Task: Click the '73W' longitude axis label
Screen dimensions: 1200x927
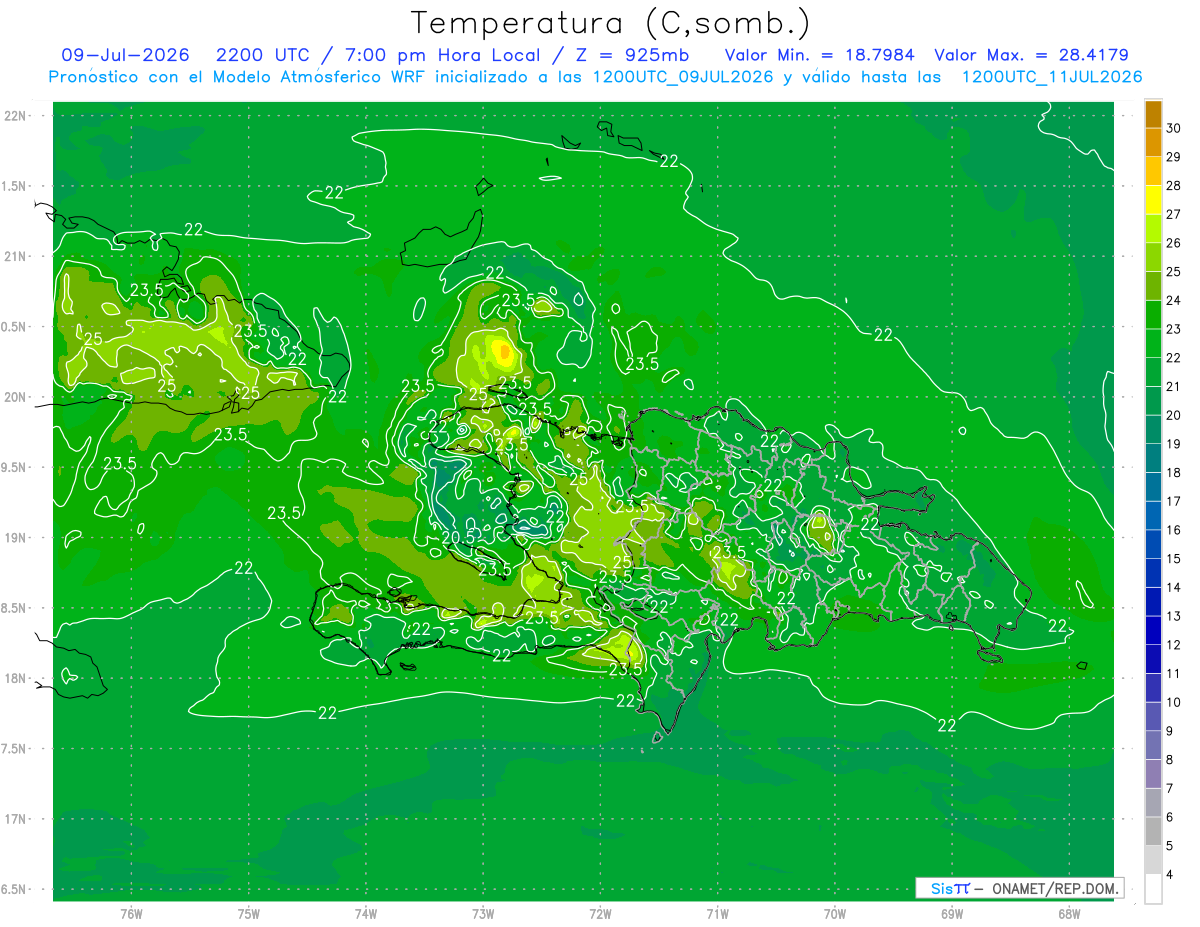Action: 484,914
